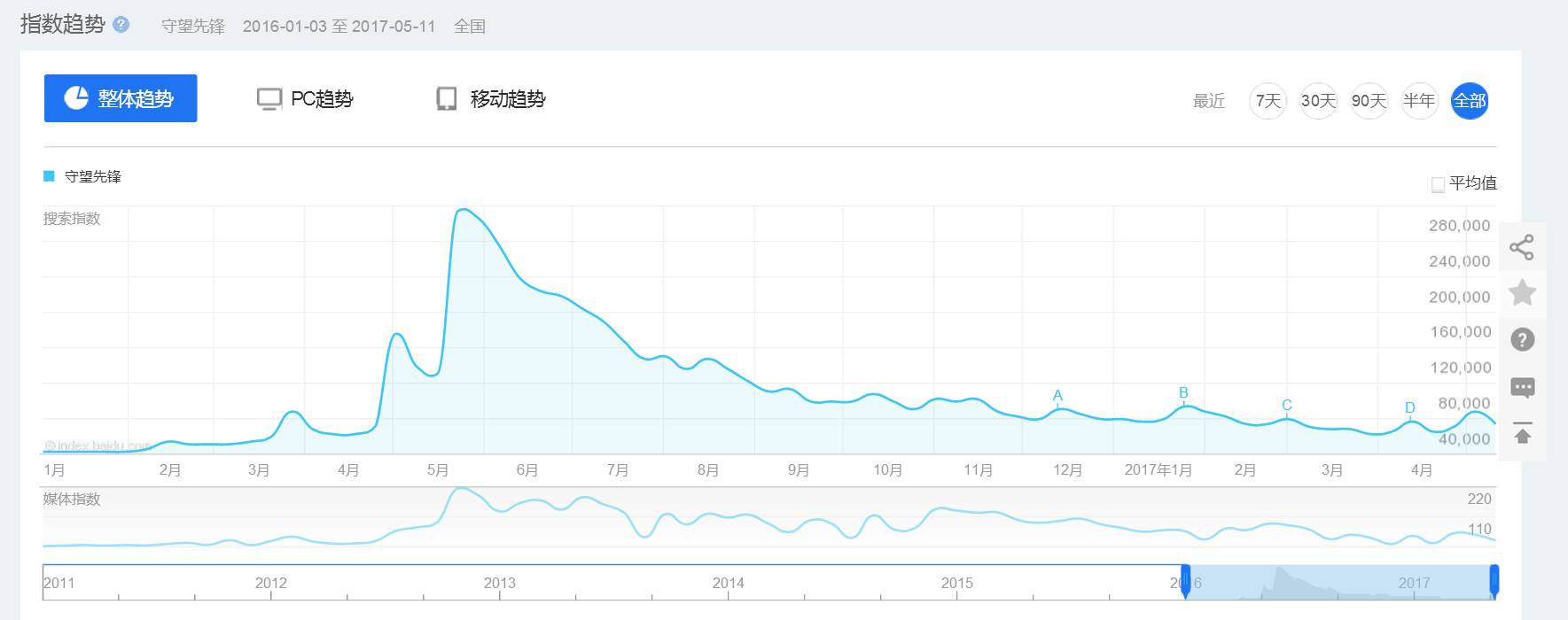1568x620 pixels.
Task: Select the 全部 time range
Action: coord(1469,101)
